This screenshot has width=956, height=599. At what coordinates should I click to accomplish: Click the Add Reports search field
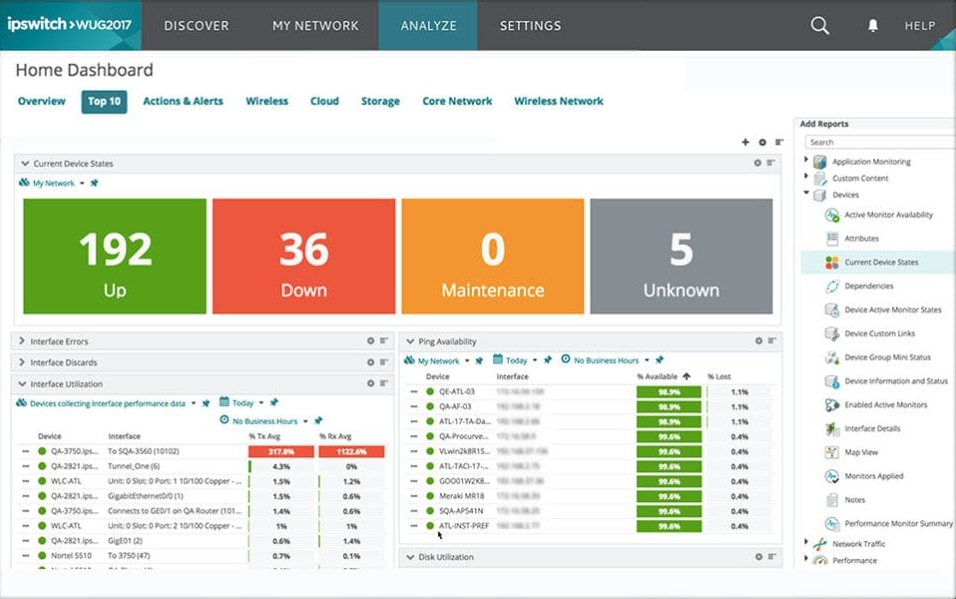coord(880,142)
